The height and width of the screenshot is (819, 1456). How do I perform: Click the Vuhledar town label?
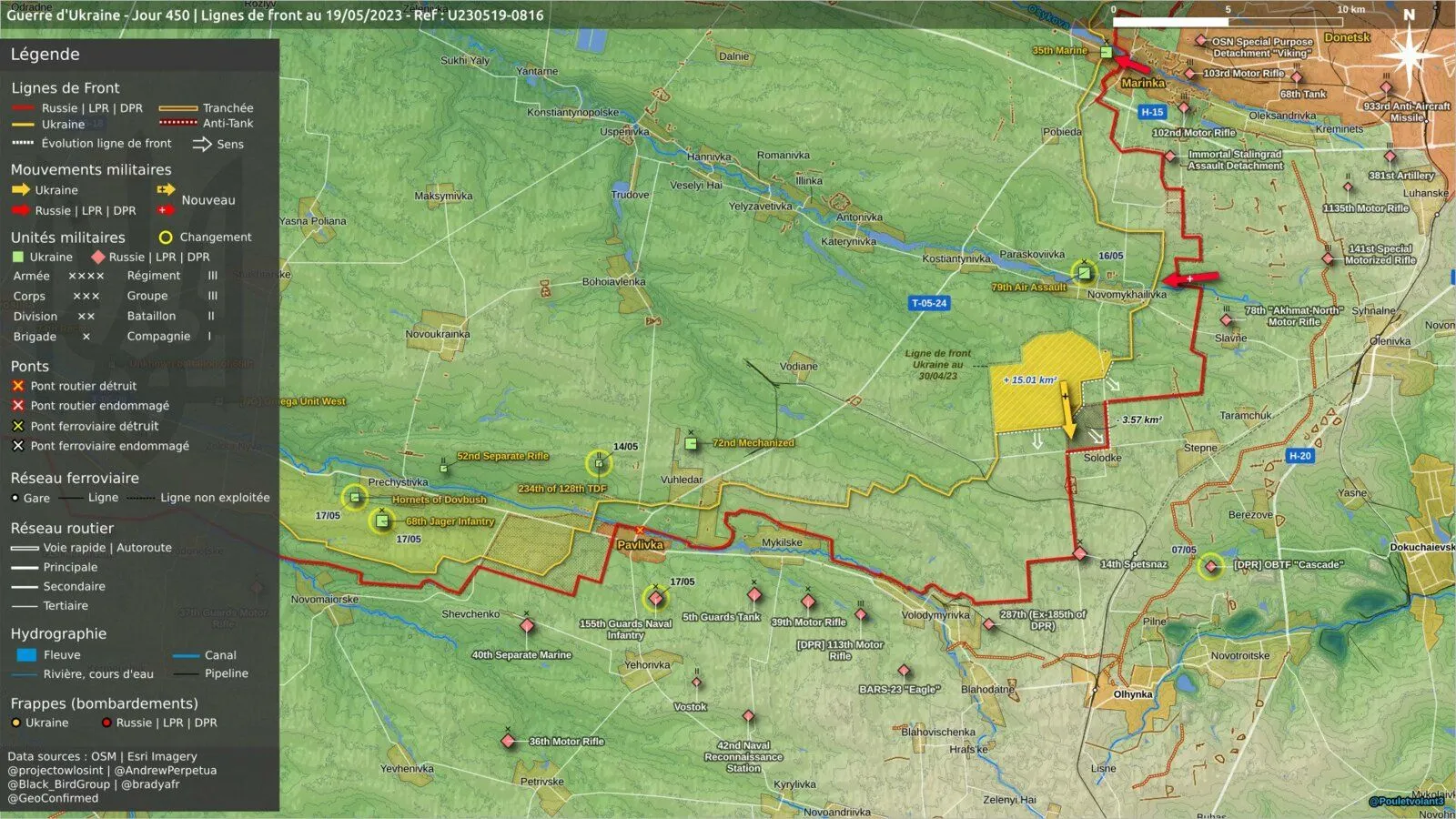click(x=682, y=480)
